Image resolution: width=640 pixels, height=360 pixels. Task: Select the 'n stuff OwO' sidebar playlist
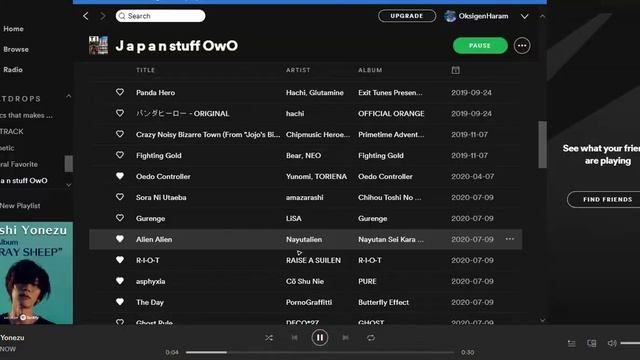pos(24,180)
